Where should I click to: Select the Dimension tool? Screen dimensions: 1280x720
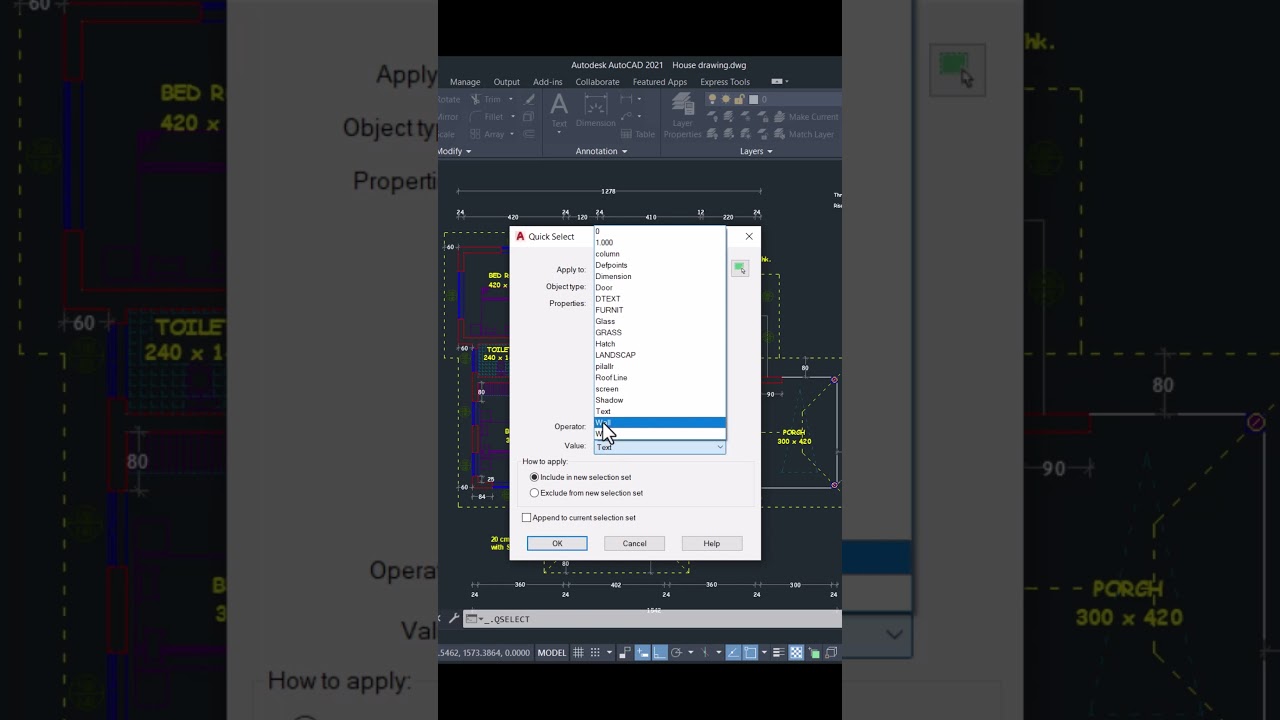coord(596,111)
